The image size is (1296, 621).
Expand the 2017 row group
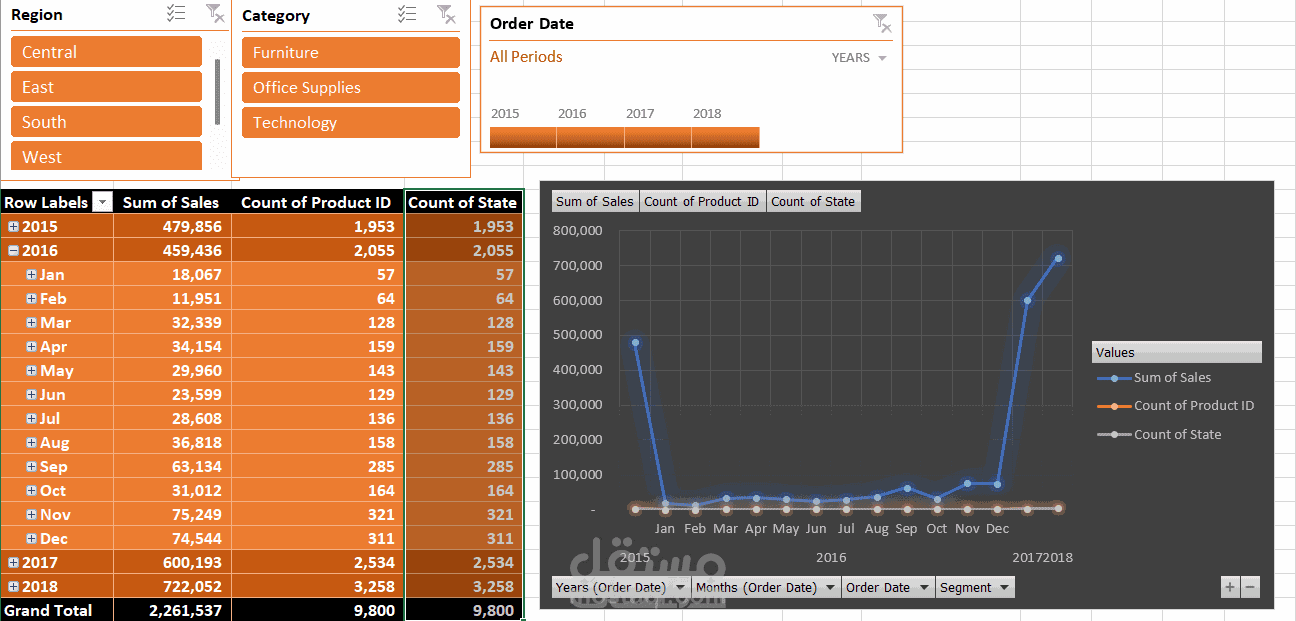coord(13,563)
